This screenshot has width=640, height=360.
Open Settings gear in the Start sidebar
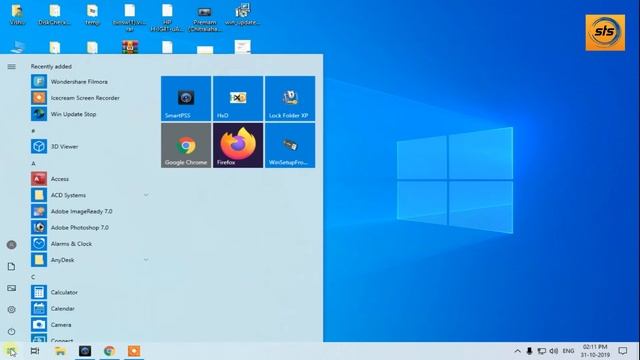click(11, 310)
